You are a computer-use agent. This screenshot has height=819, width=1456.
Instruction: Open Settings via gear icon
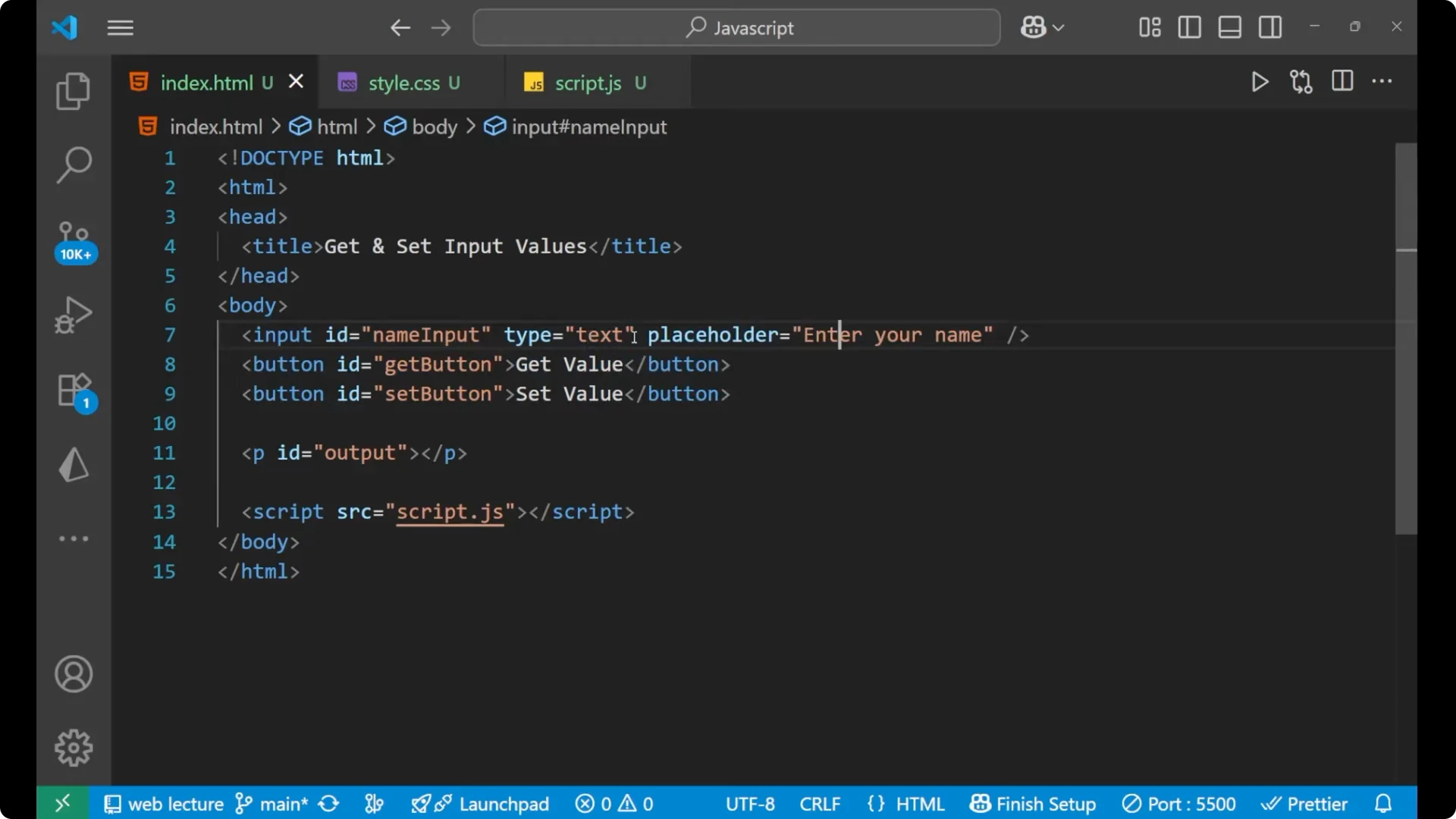(x=73, y=747)
